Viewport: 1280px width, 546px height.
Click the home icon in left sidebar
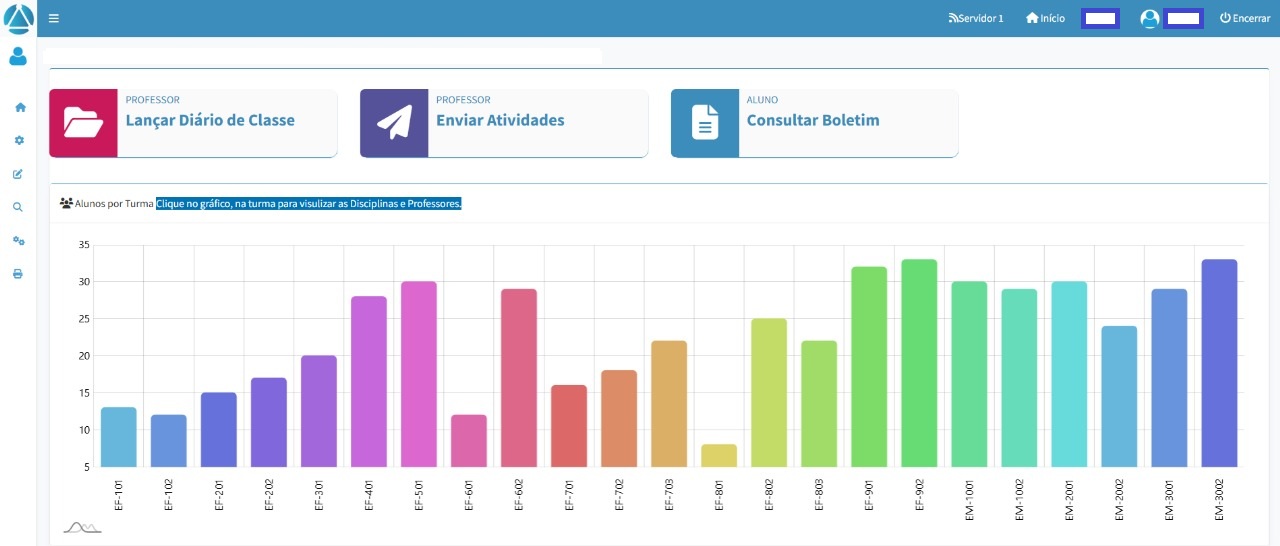pyautogui.click(x=19, y=107)
